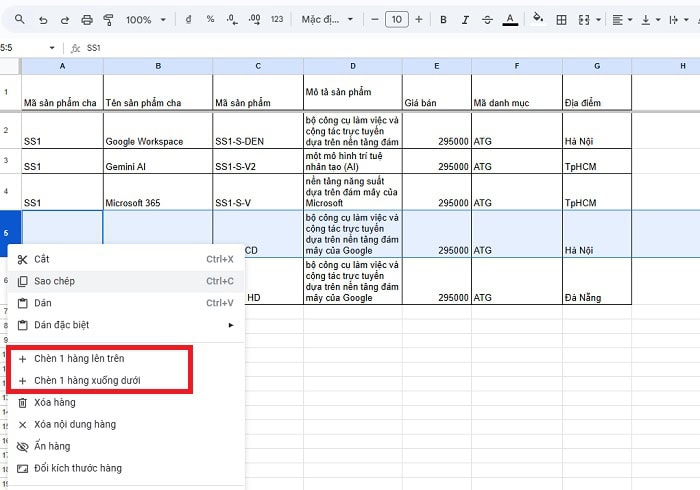Increase font size with plus button
The image size is (700, 490).
(x=419, y=19)
